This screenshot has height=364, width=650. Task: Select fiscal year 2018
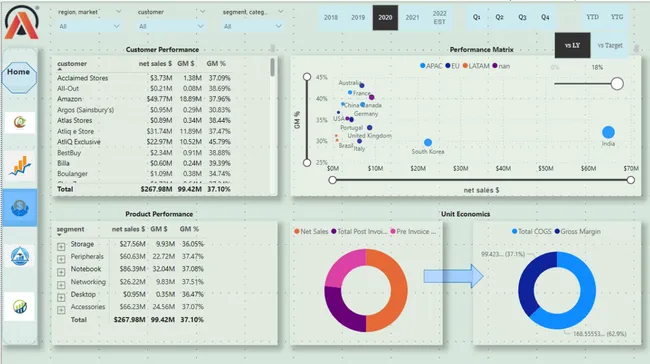pyautogui.click(x=331, y=17)
